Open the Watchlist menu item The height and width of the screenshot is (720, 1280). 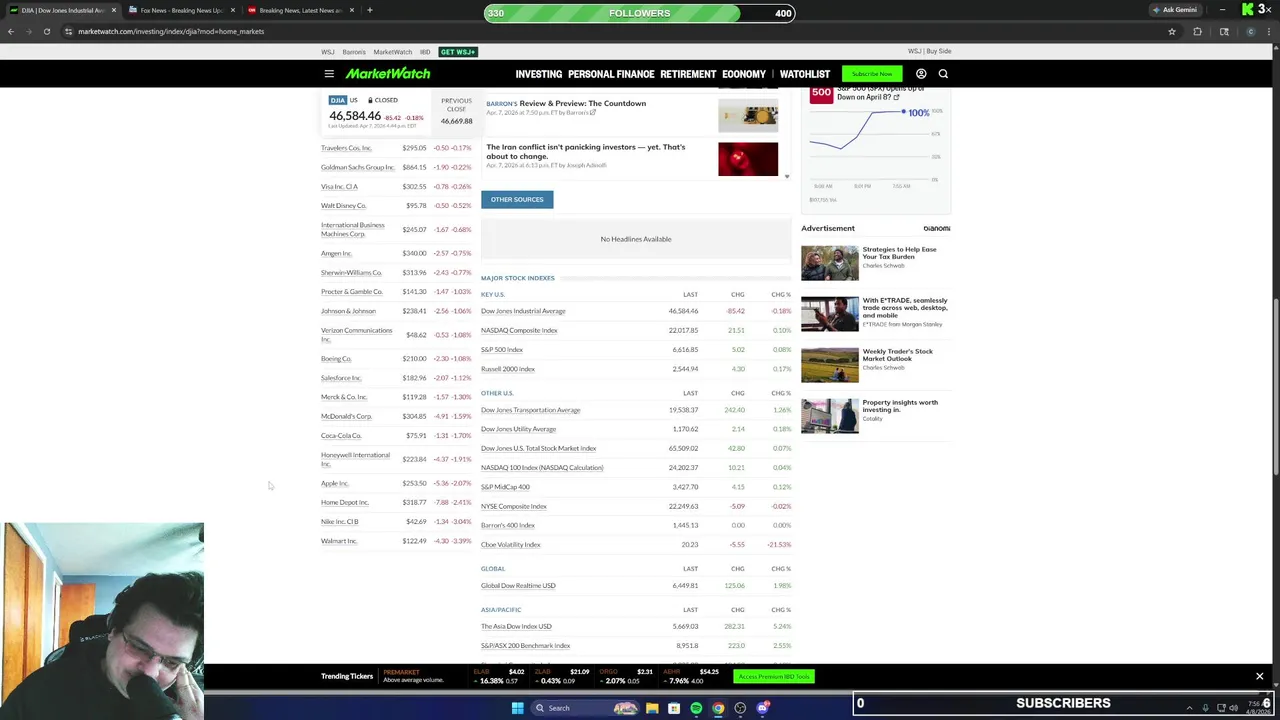pyautogui.click(x=805, y=74)
